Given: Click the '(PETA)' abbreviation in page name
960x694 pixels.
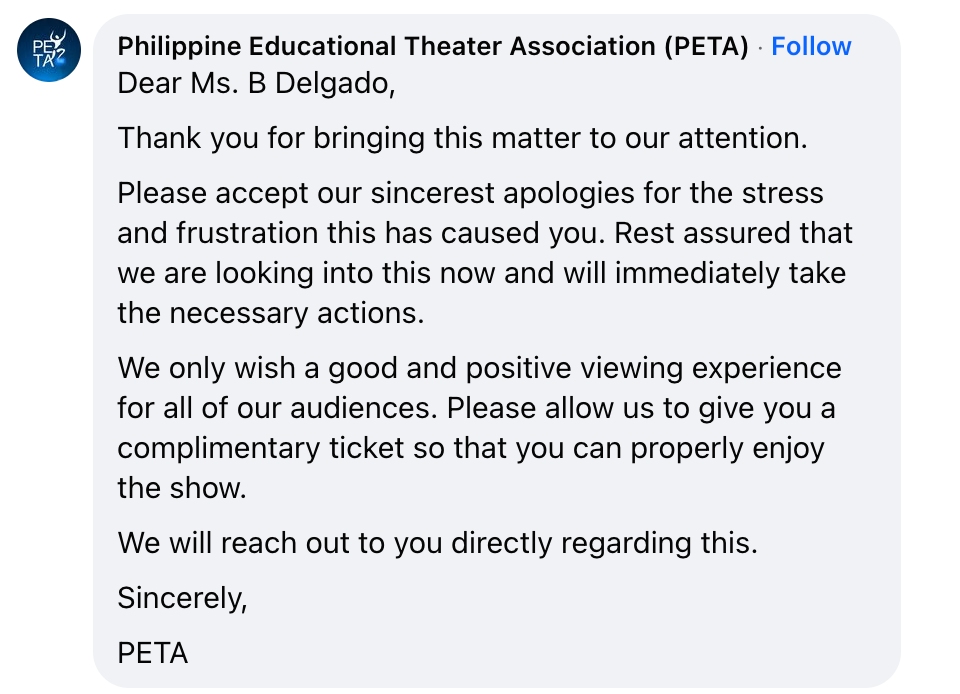Looking at the screenshot, I should click(x=707, y=47).
